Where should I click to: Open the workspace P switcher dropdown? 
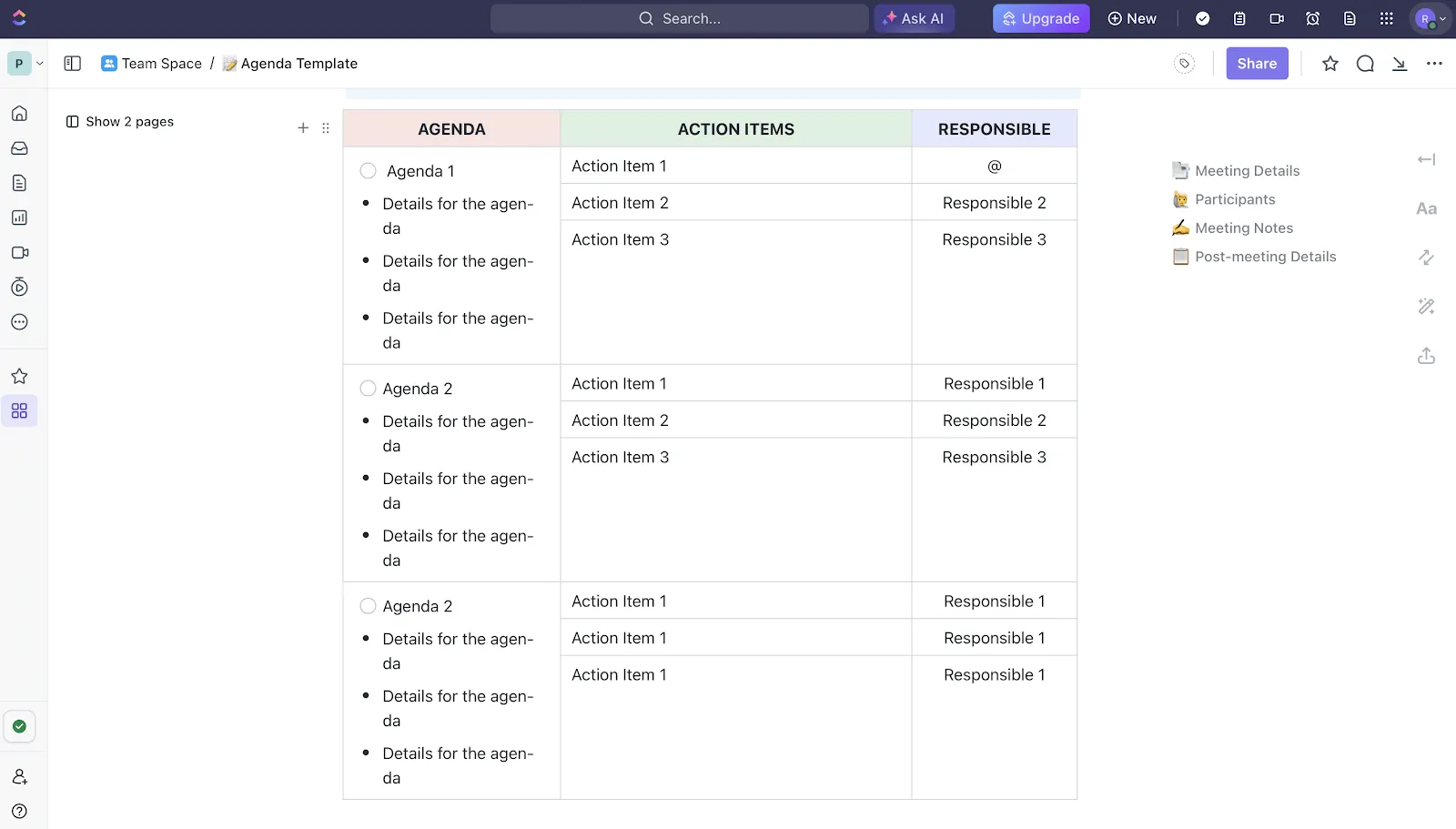pyautogui.click(x=25, y=64)
